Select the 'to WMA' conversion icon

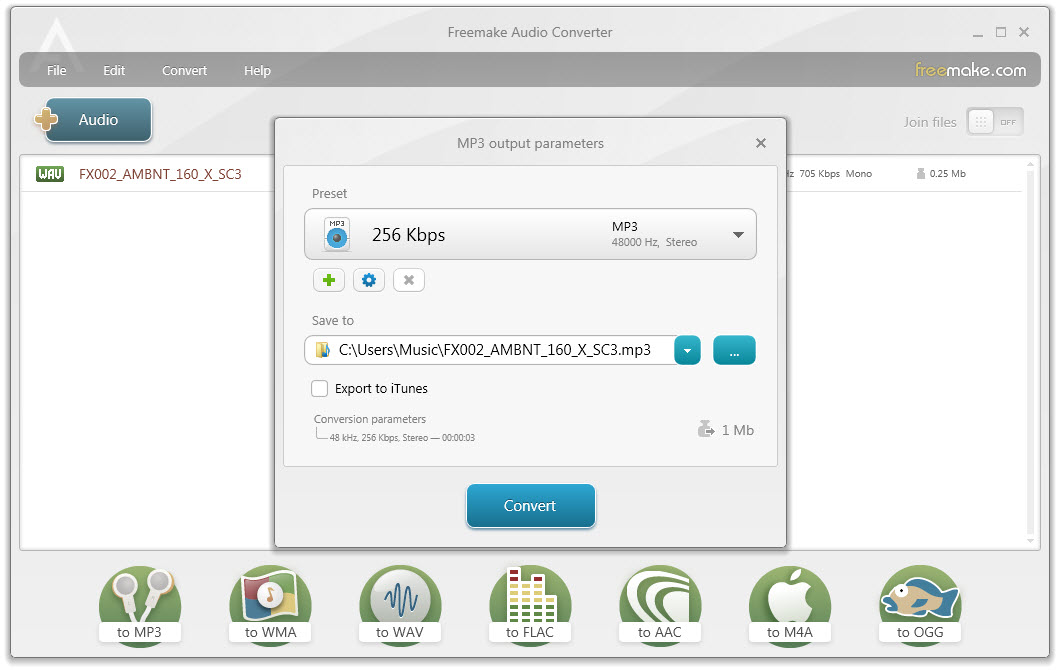(269, 597)
